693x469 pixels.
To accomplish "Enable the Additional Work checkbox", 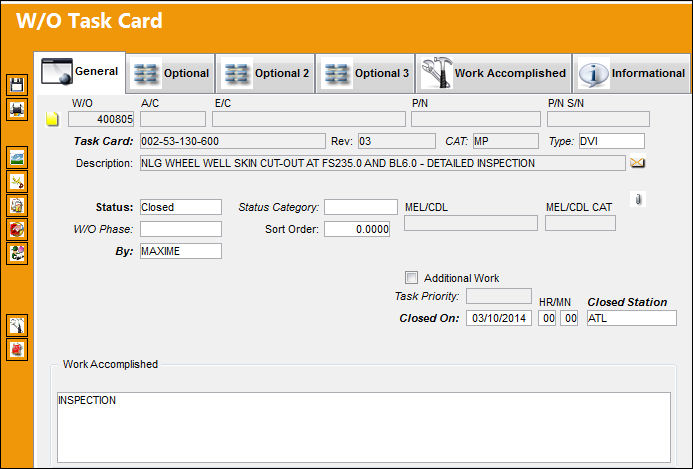I will tap(411, 278).
